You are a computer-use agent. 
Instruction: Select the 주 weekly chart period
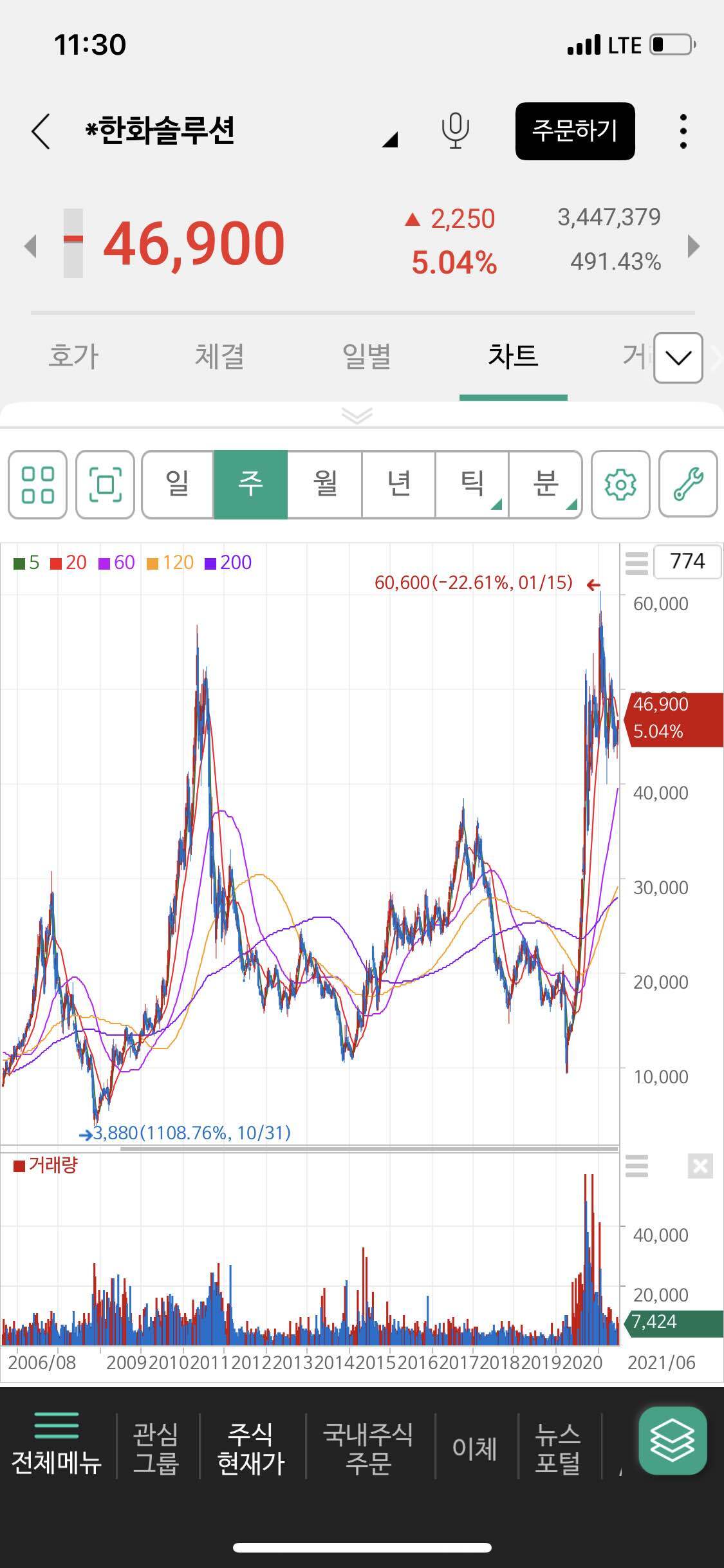click(x=250, y=484)
